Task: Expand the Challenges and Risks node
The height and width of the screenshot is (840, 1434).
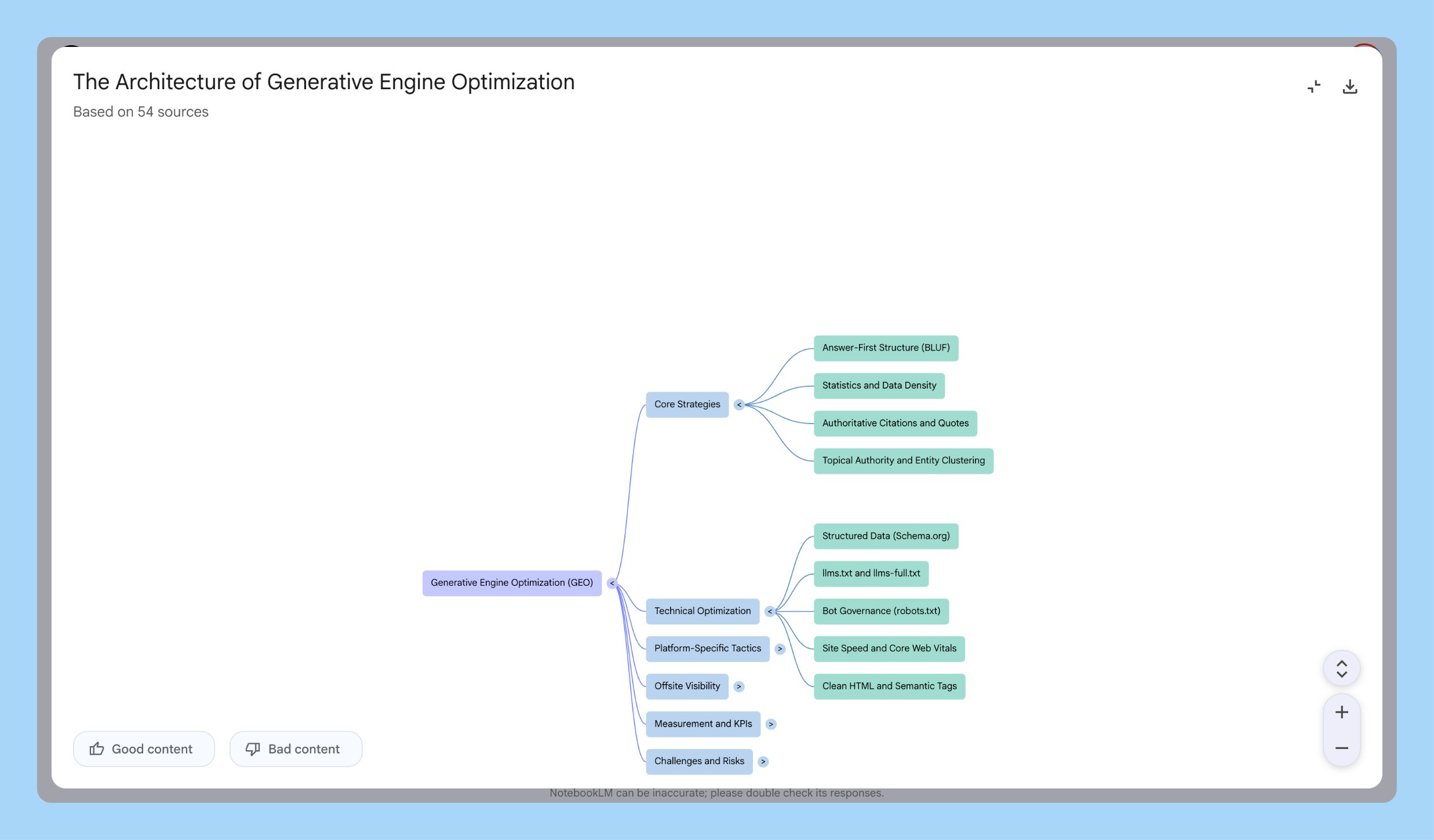Action: click(x=763, y=762)
